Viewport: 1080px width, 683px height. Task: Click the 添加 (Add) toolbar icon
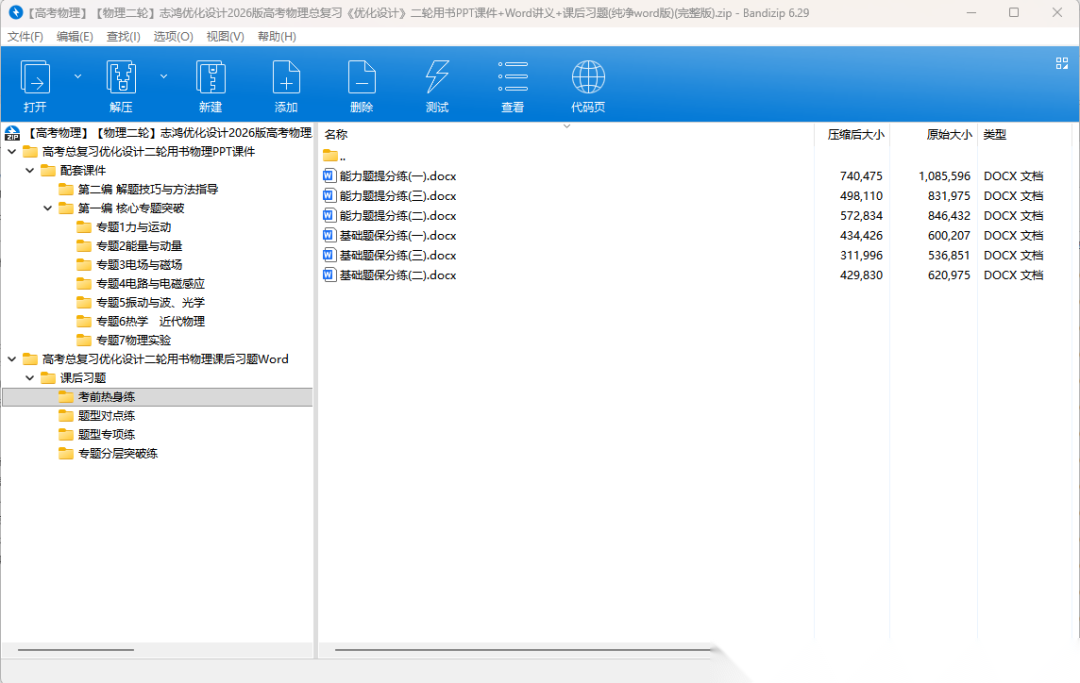pyautogui.click(x=286, y=85)
